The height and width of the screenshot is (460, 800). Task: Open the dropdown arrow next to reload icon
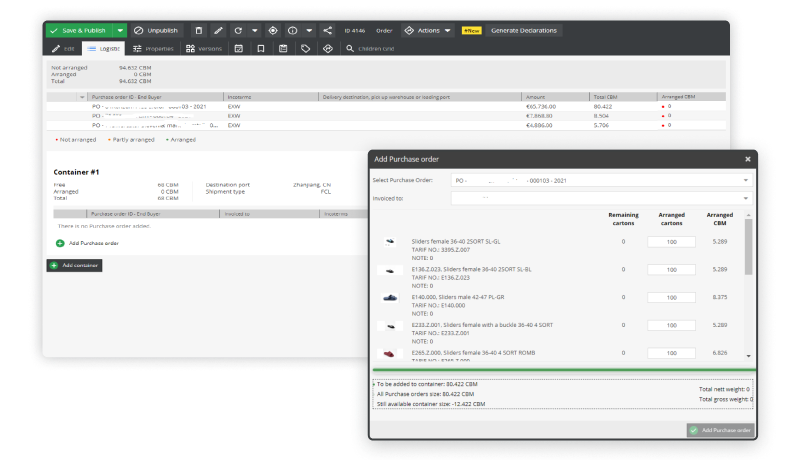(254, 31)
